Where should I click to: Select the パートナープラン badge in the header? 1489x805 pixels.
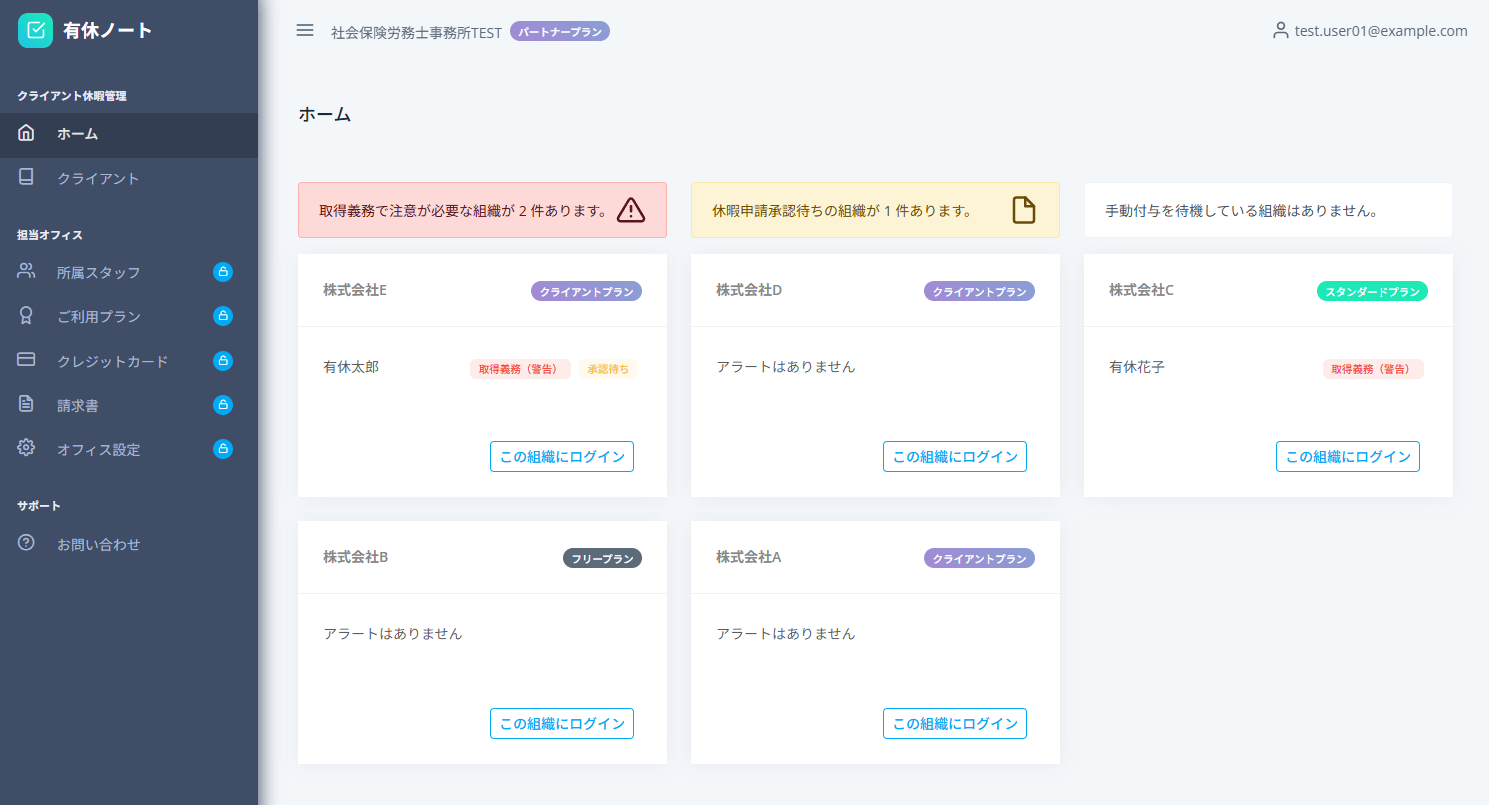[559, 31]
